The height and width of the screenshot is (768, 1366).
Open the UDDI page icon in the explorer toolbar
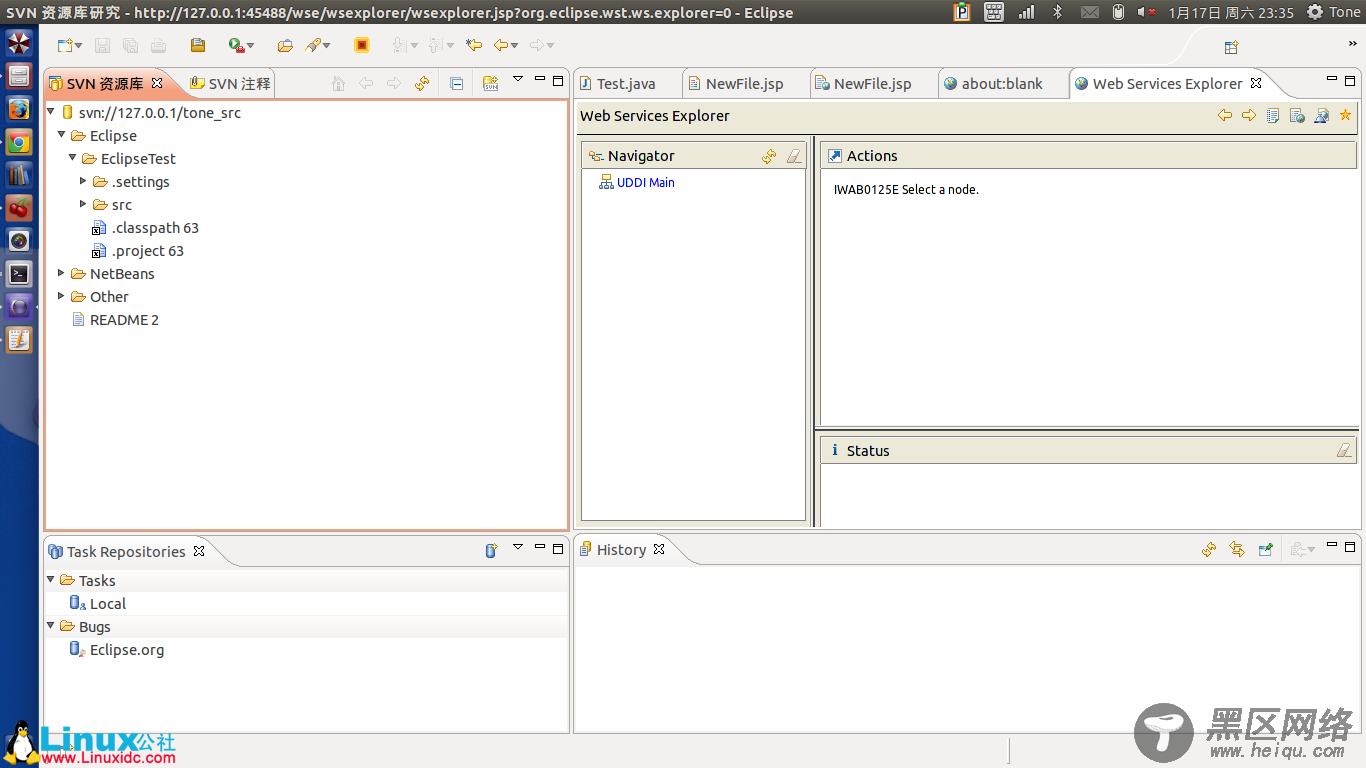click(x=1273, y=115)
